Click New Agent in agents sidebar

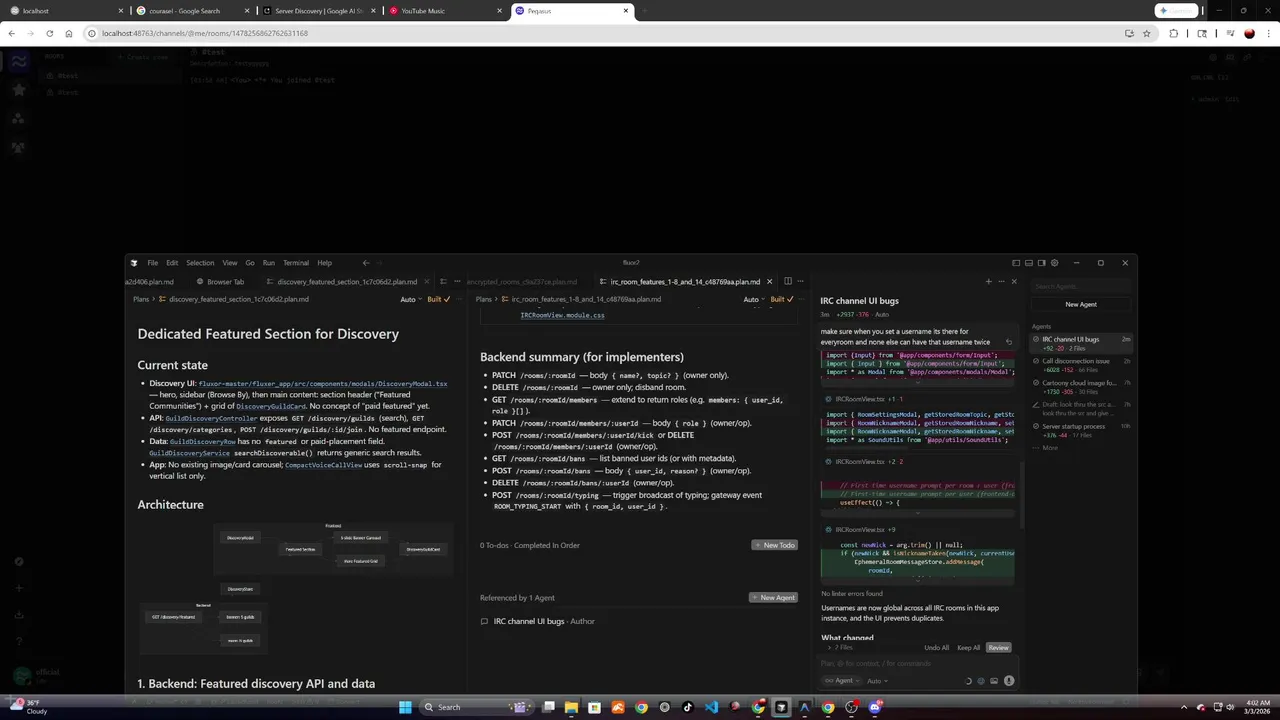[1081, 304]
